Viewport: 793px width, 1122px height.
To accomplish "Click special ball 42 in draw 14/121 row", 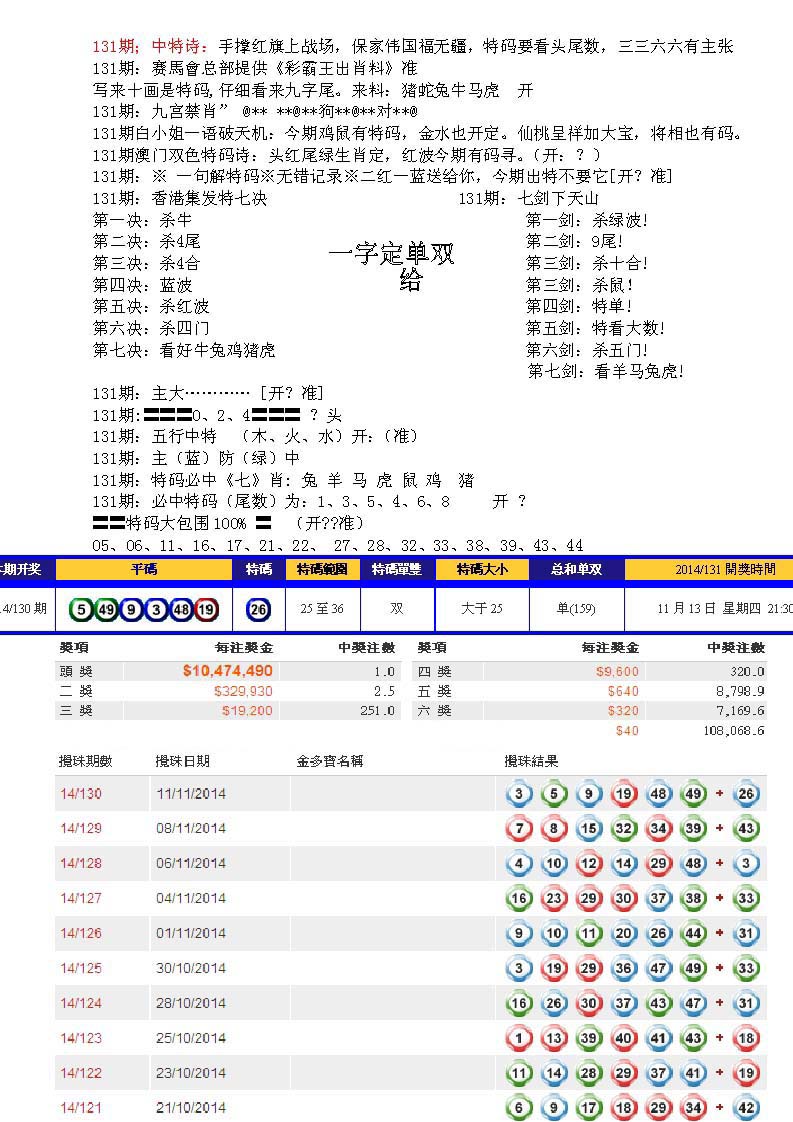I will pyautogui.click(x=746, y=1108).
